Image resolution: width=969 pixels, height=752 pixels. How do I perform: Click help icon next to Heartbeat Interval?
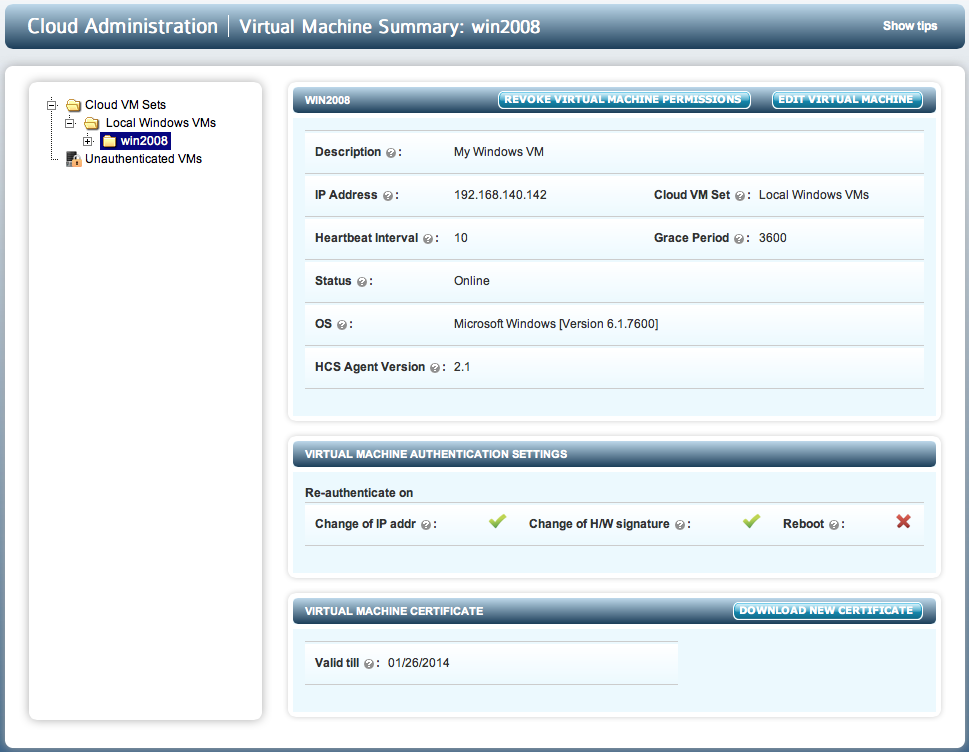click(x=428, y=239)
